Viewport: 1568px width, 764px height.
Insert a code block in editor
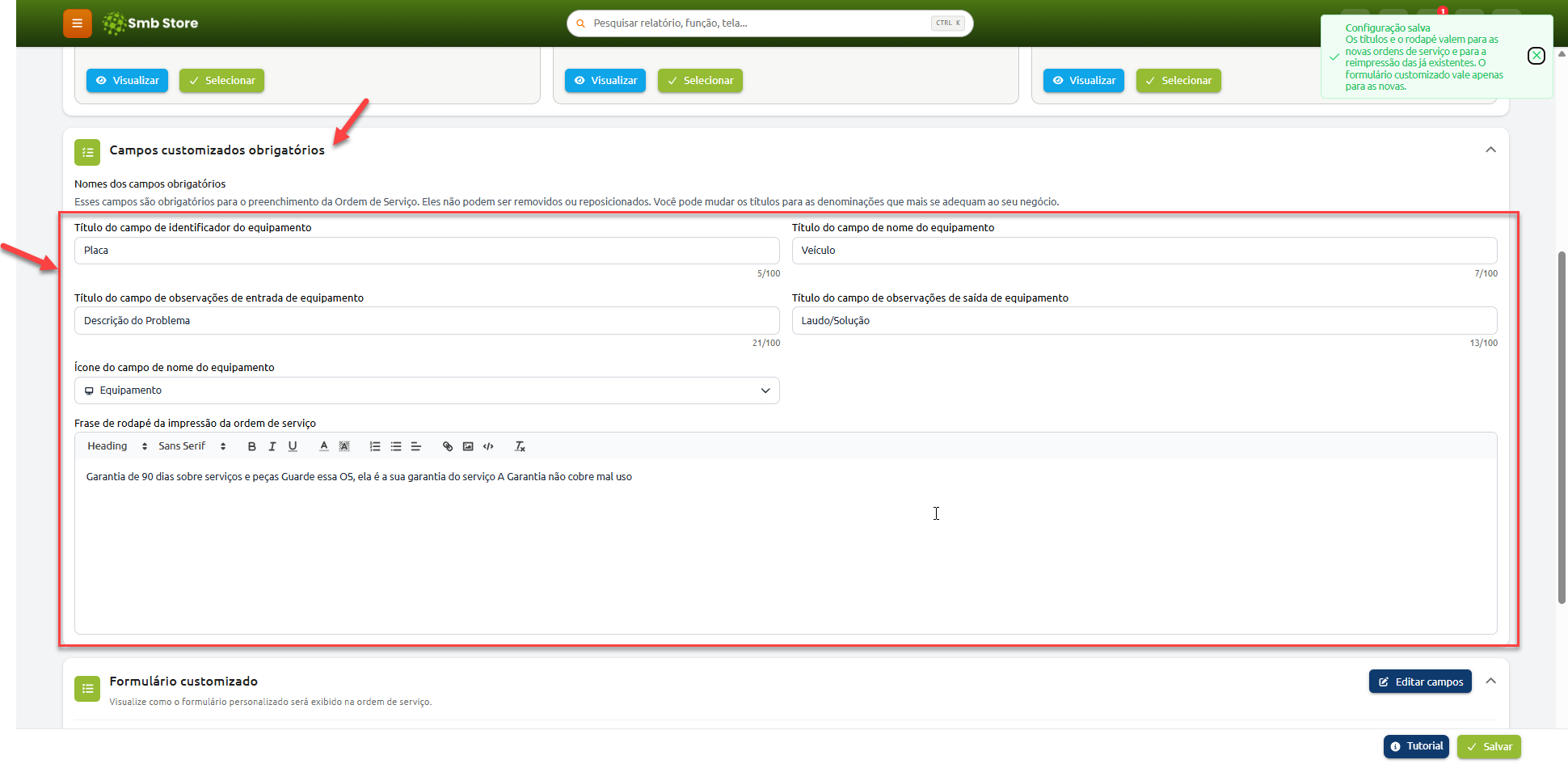point(488,446)
